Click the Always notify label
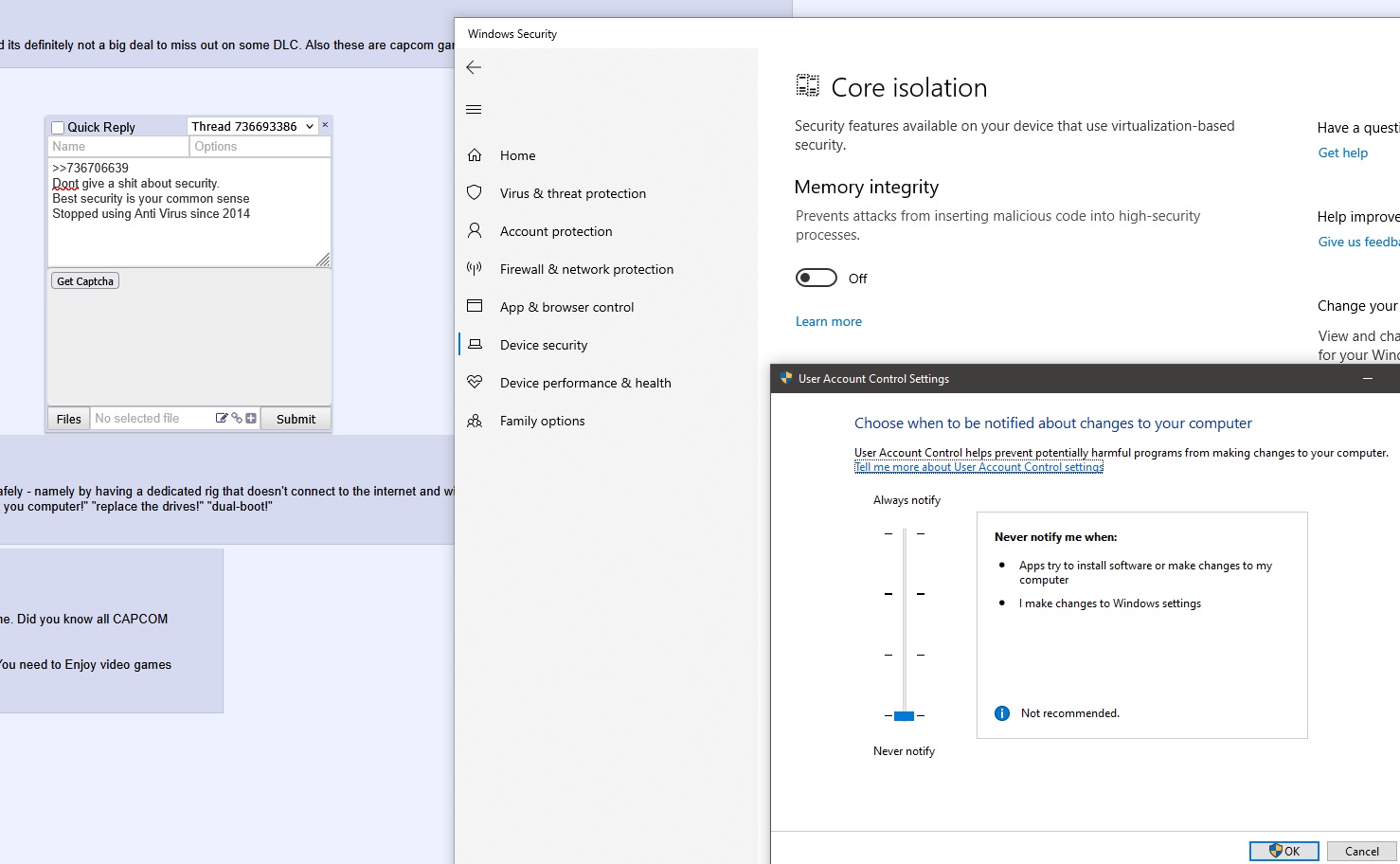Screen dimensions: 1400x864 click(x=907, y=500)
